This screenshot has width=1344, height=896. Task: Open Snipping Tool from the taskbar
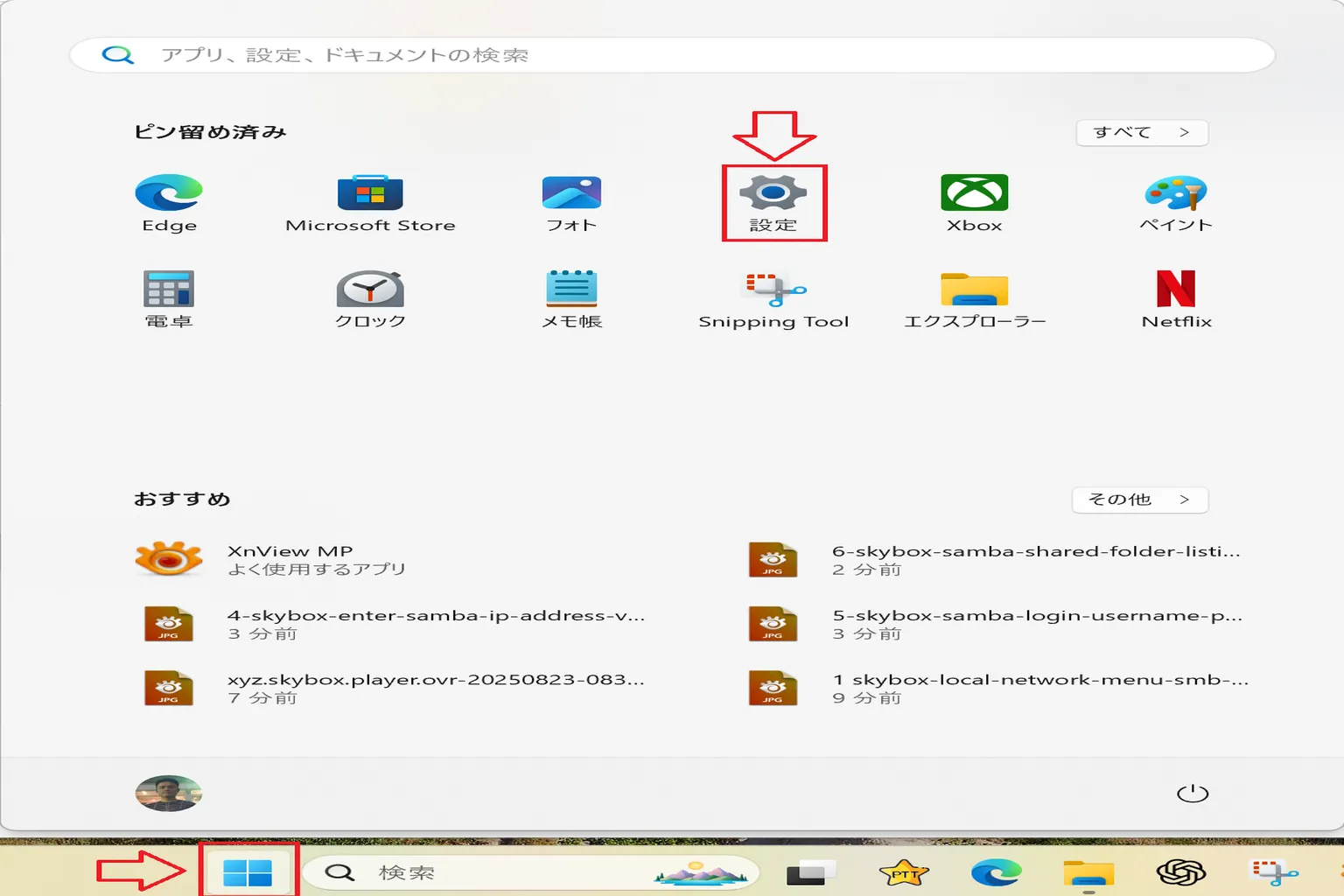pos(1274,872)
